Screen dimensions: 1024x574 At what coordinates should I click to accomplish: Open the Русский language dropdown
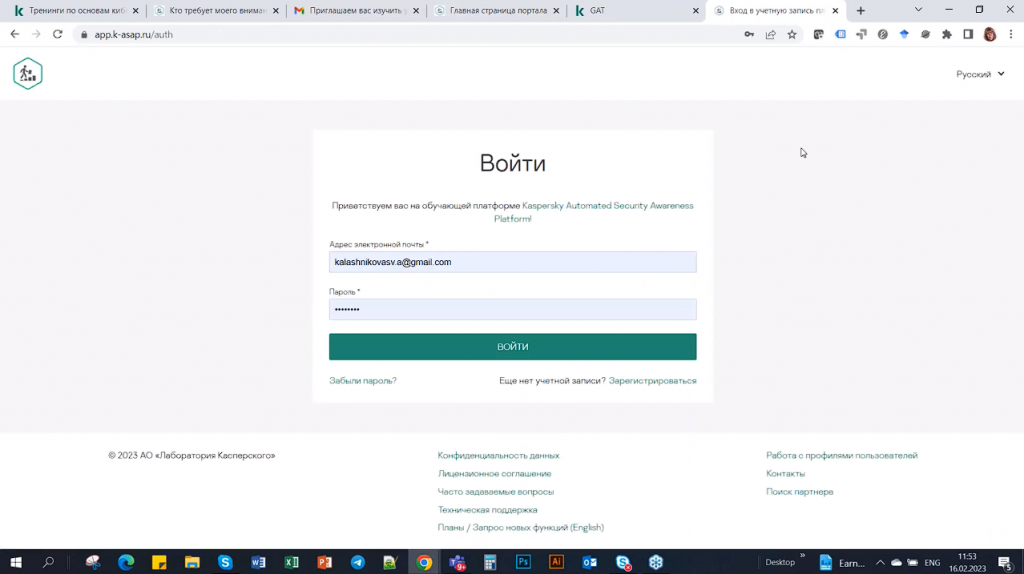click(x=980, y=74)
